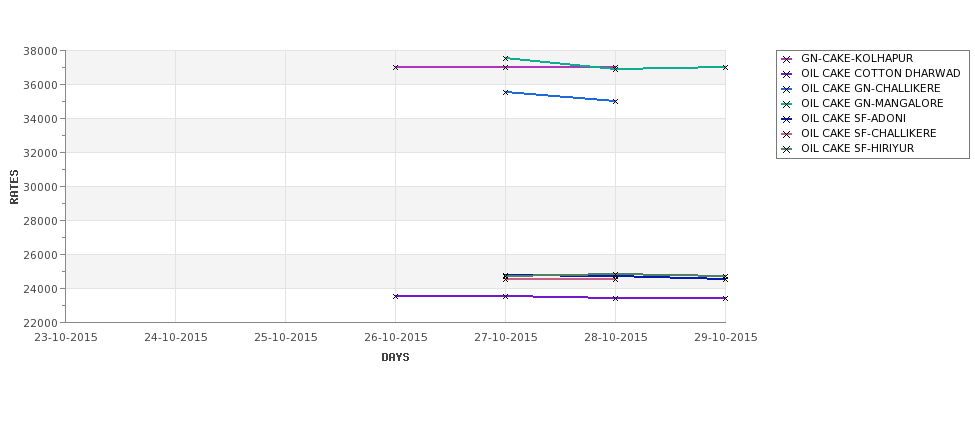Click the OIL CAKE SF-CHALLIKERE legend marker

(x=787, y=134)
